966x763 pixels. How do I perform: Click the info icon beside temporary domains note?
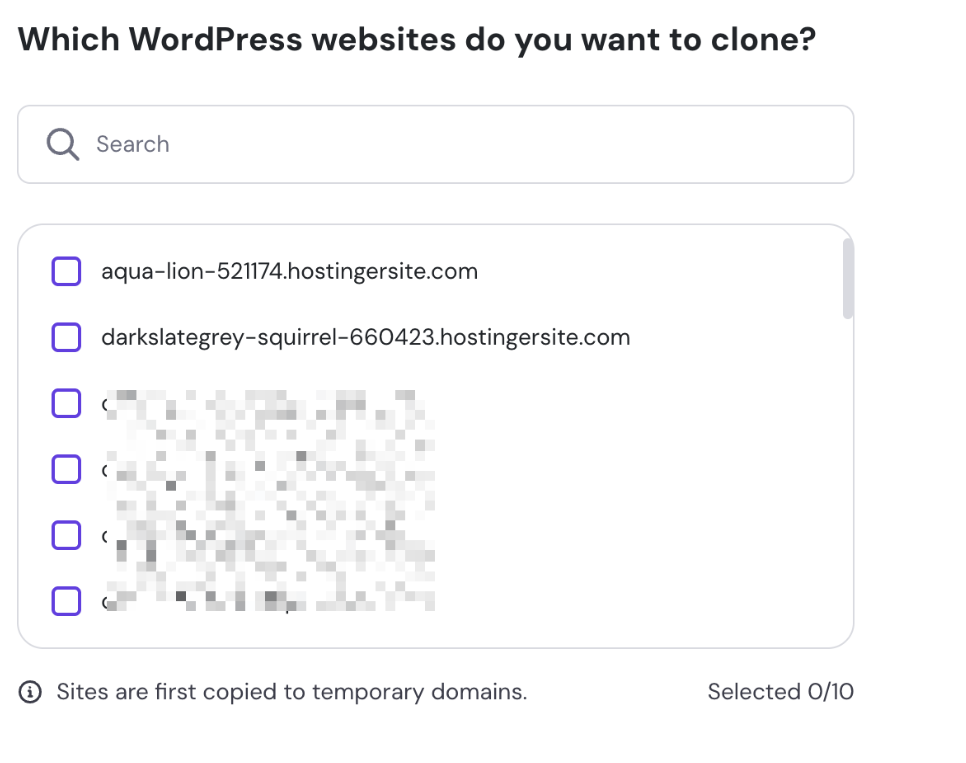click(31, 692)
